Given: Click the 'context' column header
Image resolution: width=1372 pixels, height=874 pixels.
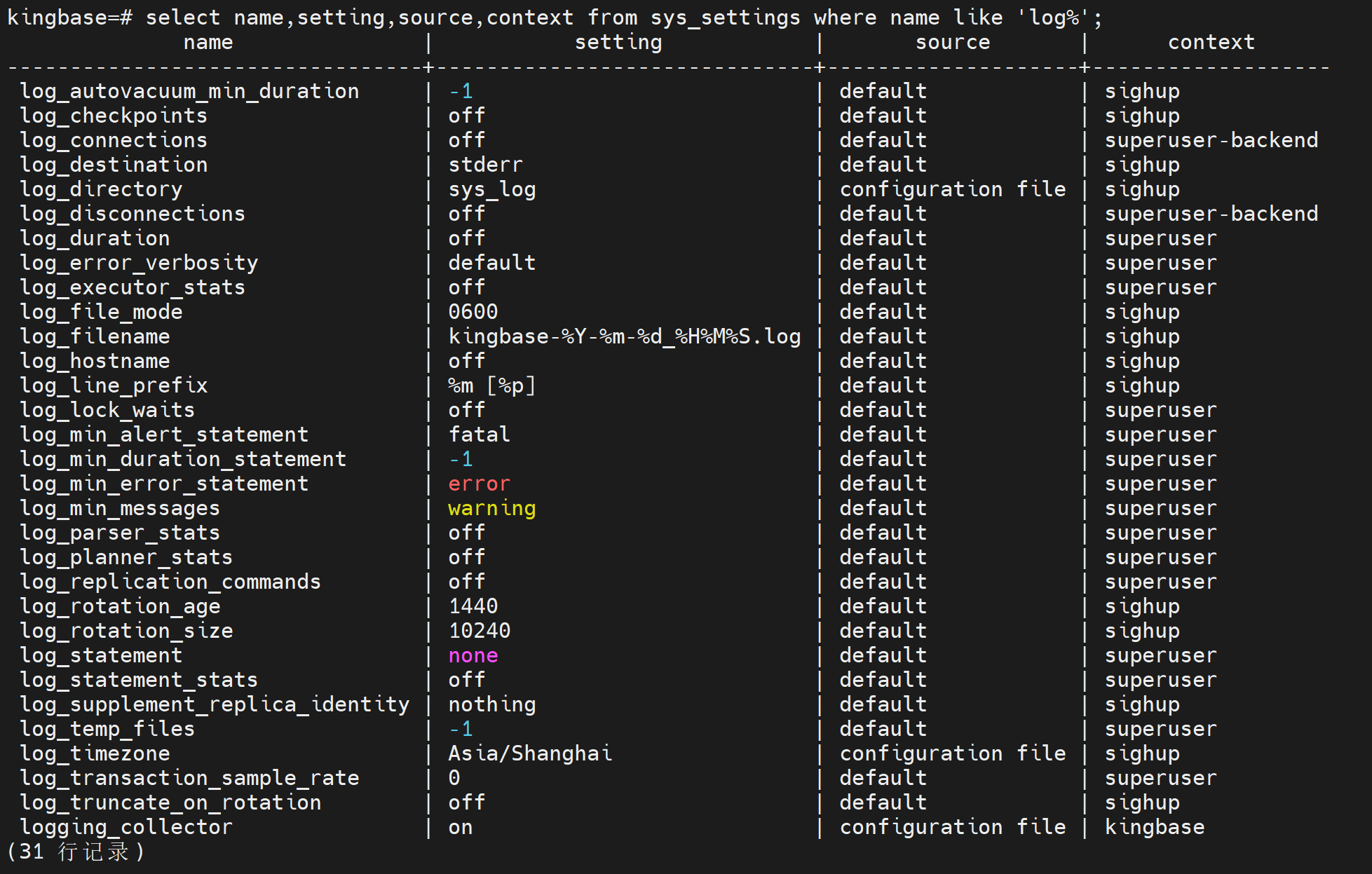Looking at the screenshot, I should pyautogui.click(x=1211, y=43).
